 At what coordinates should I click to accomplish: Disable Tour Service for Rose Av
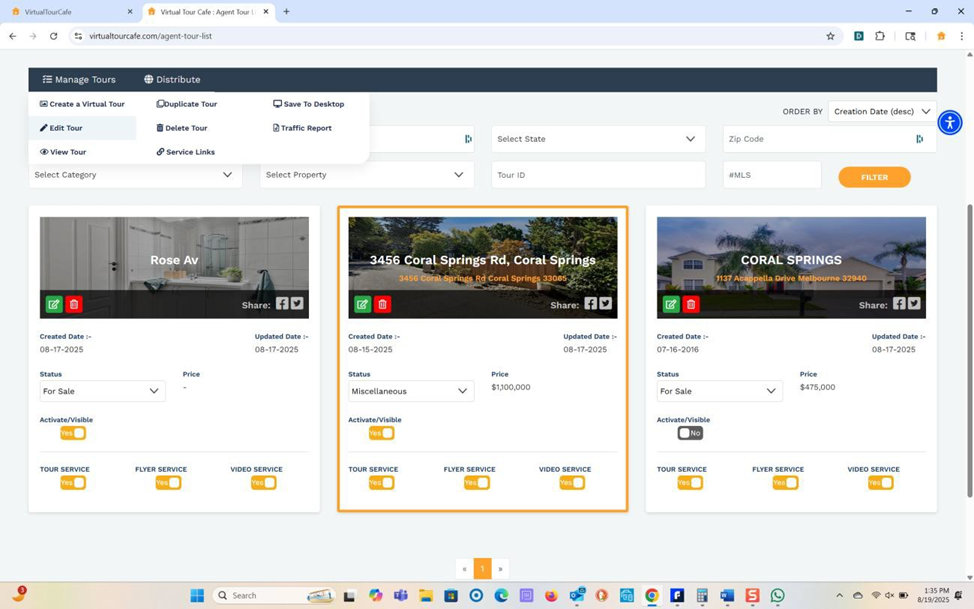(x=73, y=483)
